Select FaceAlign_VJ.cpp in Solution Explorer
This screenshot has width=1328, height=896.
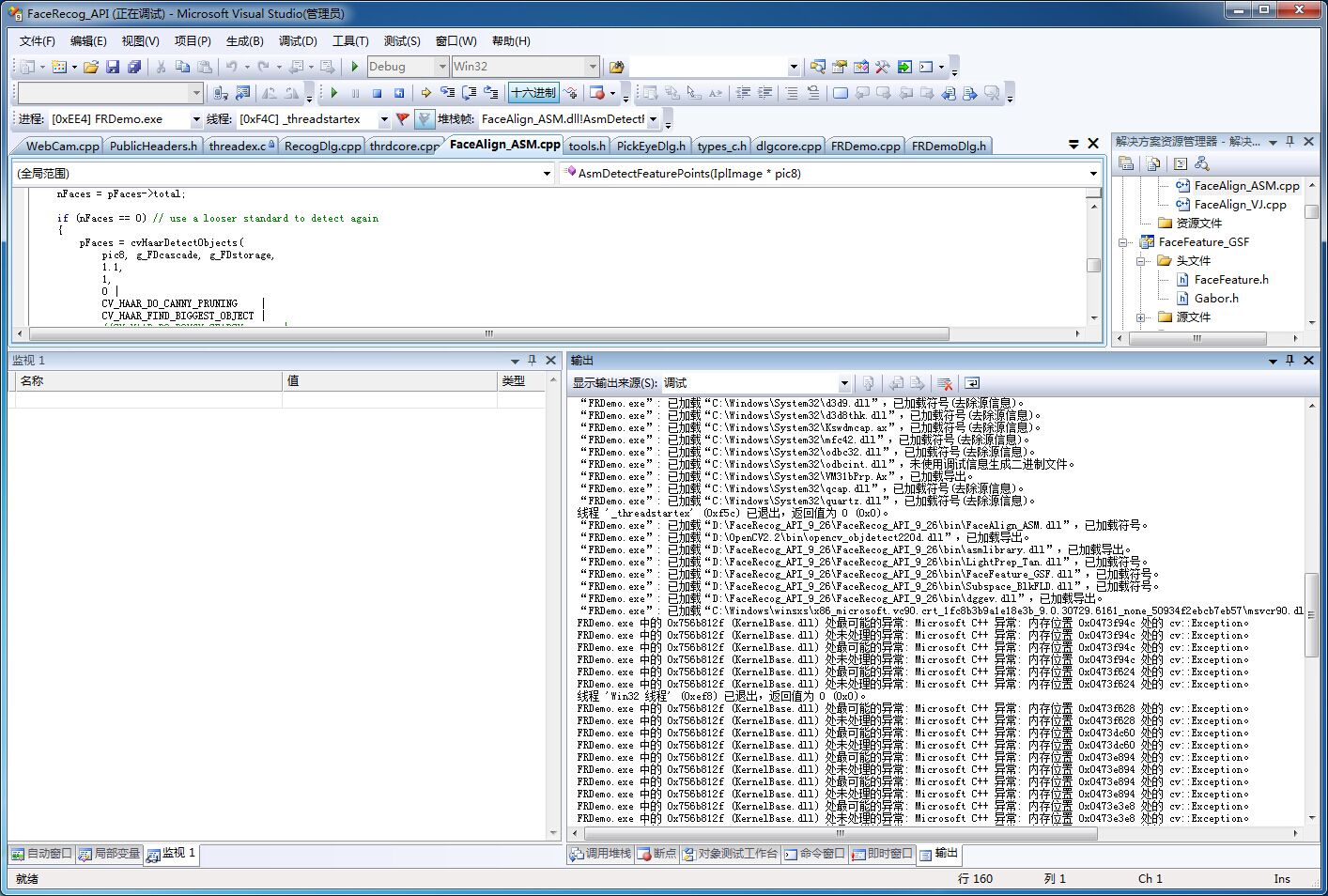point(1240,205)
